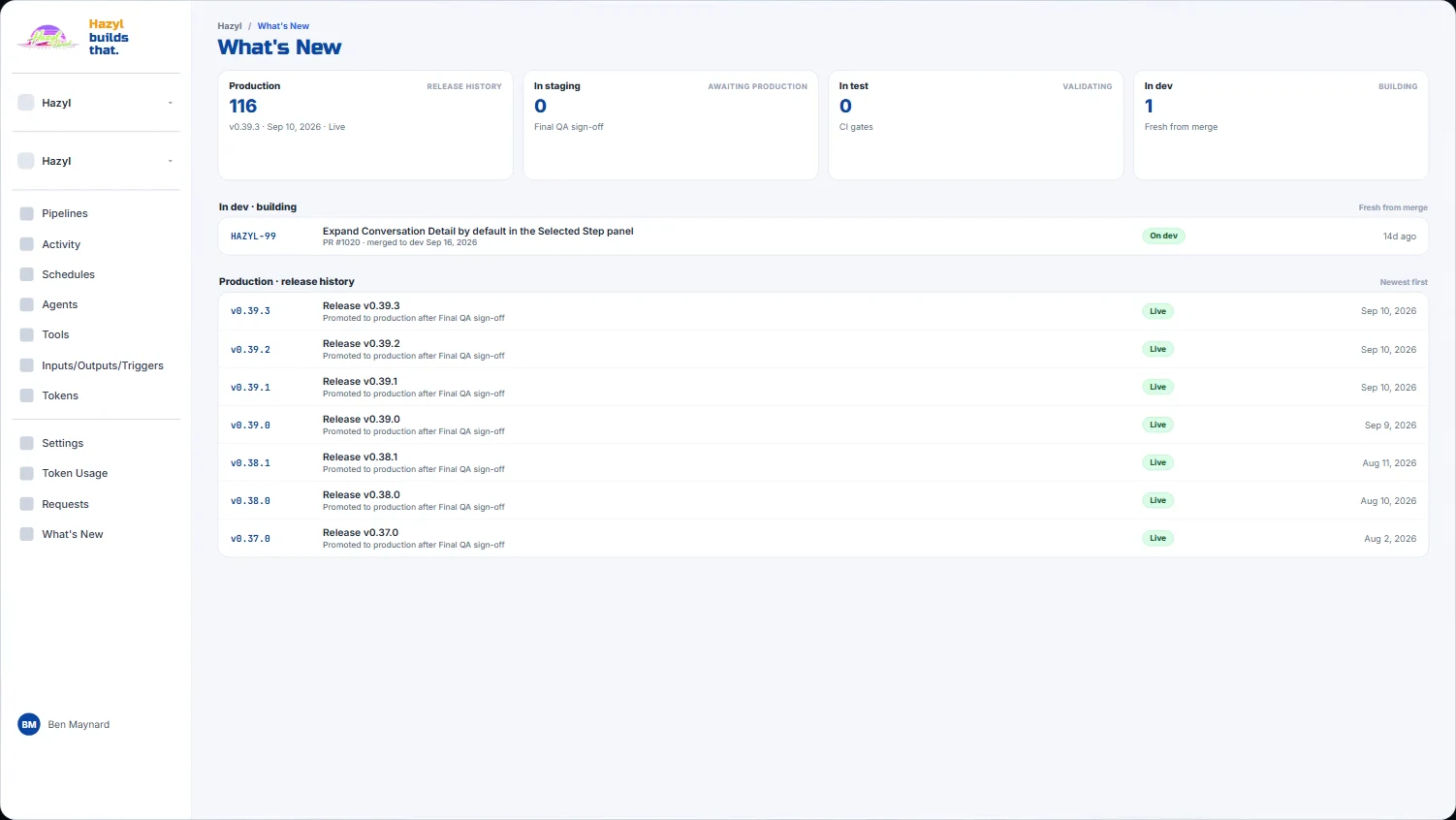
Task: Go to Inputs/Outputs/Triggers in the sidebar
Action: point(103,365)
